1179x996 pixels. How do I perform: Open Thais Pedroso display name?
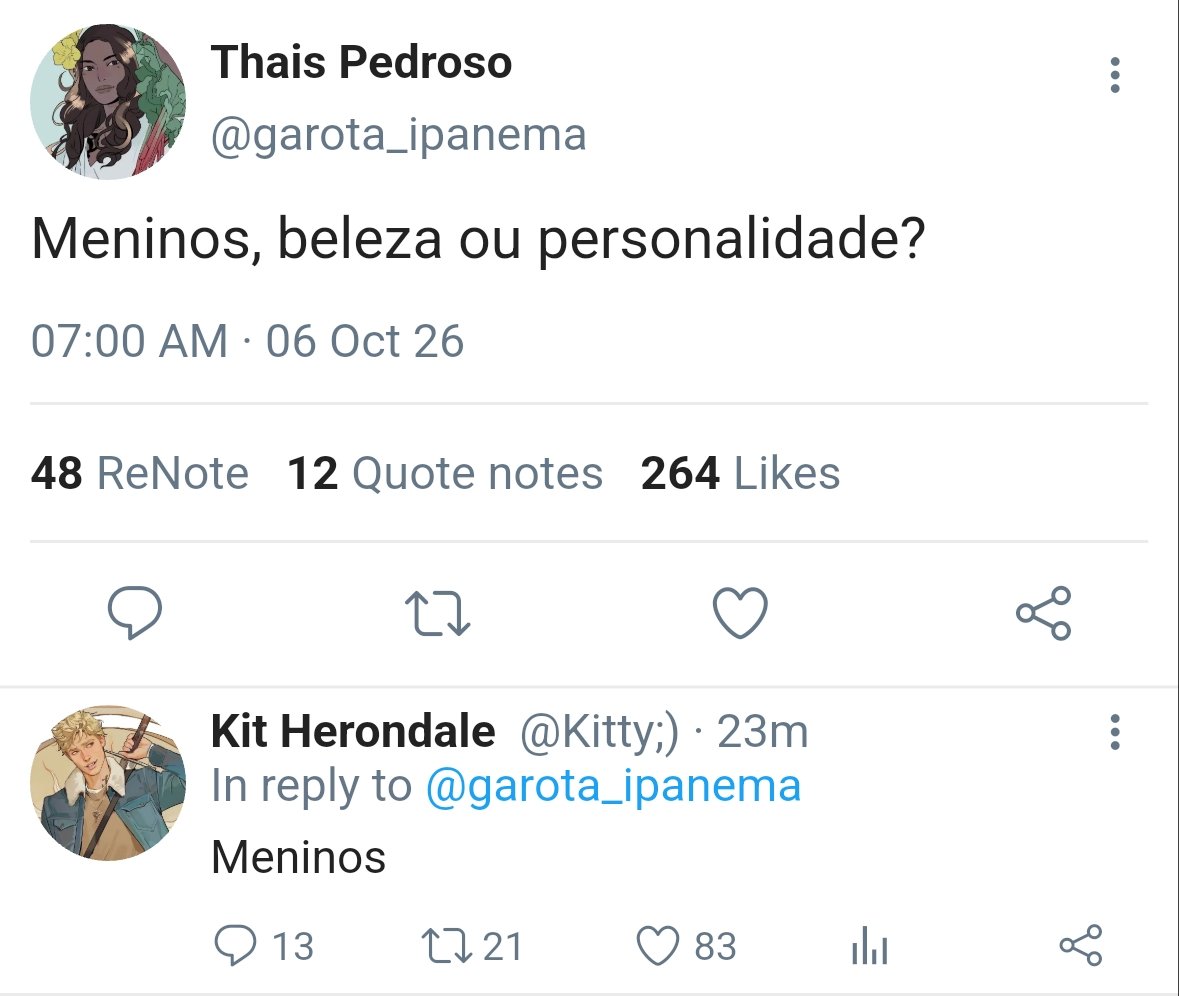point(361,62)
